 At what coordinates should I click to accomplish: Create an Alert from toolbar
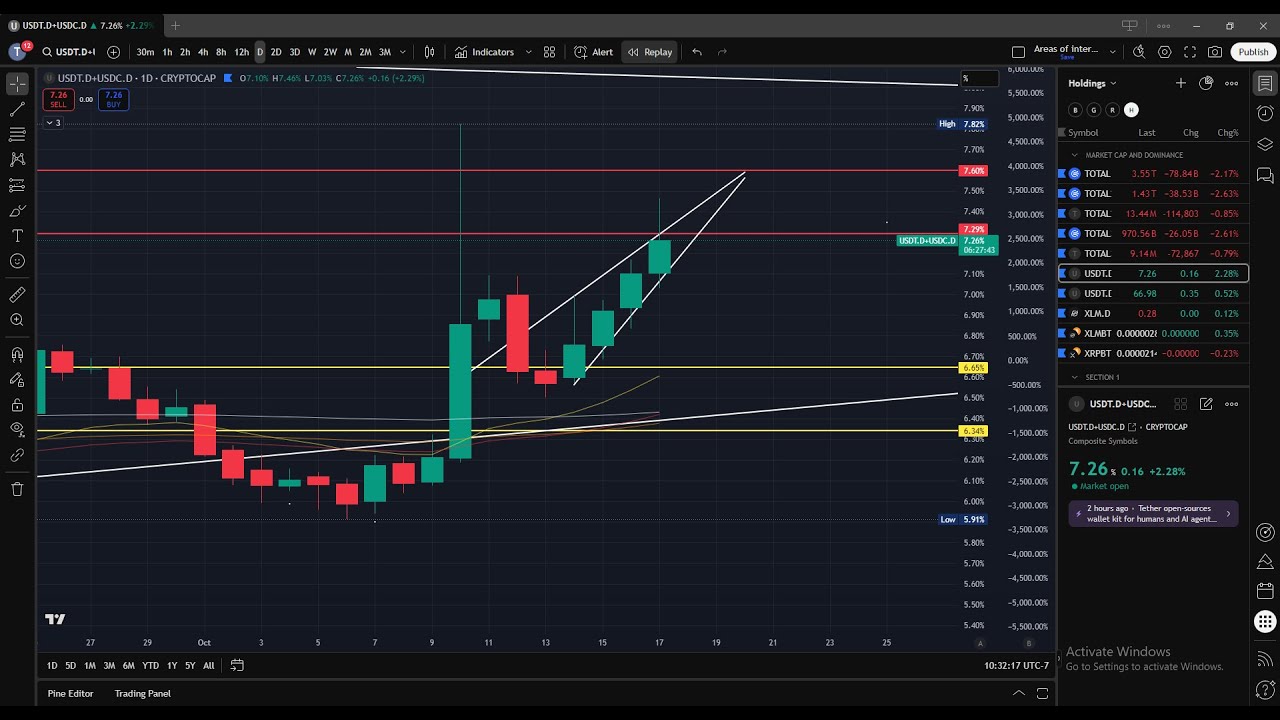[593, 52]
